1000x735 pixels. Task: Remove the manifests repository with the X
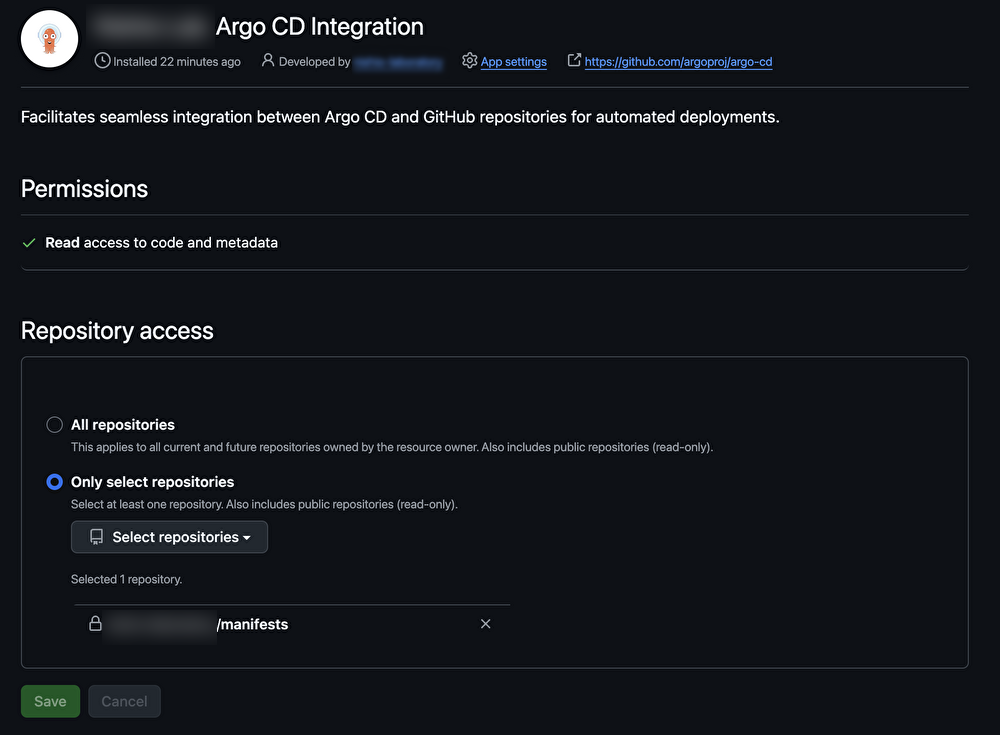click(x=485, y=624)
